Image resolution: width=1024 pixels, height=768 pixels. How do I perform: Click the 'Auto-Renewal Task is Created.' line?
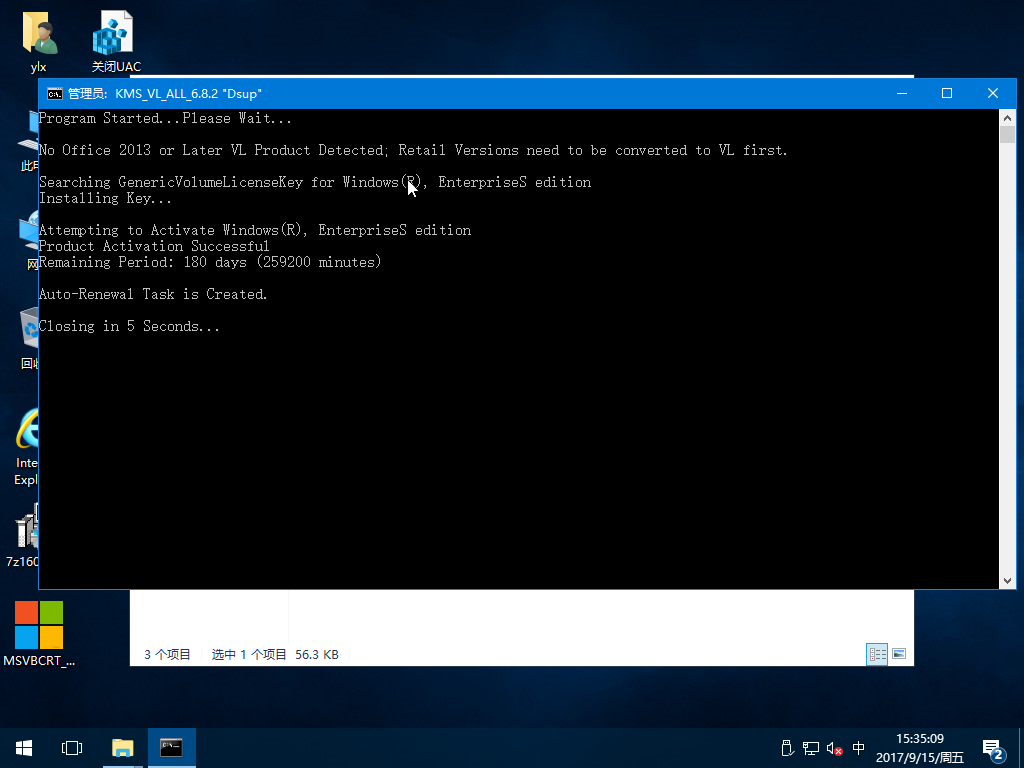pyautogui.click(x=153, y=294)
